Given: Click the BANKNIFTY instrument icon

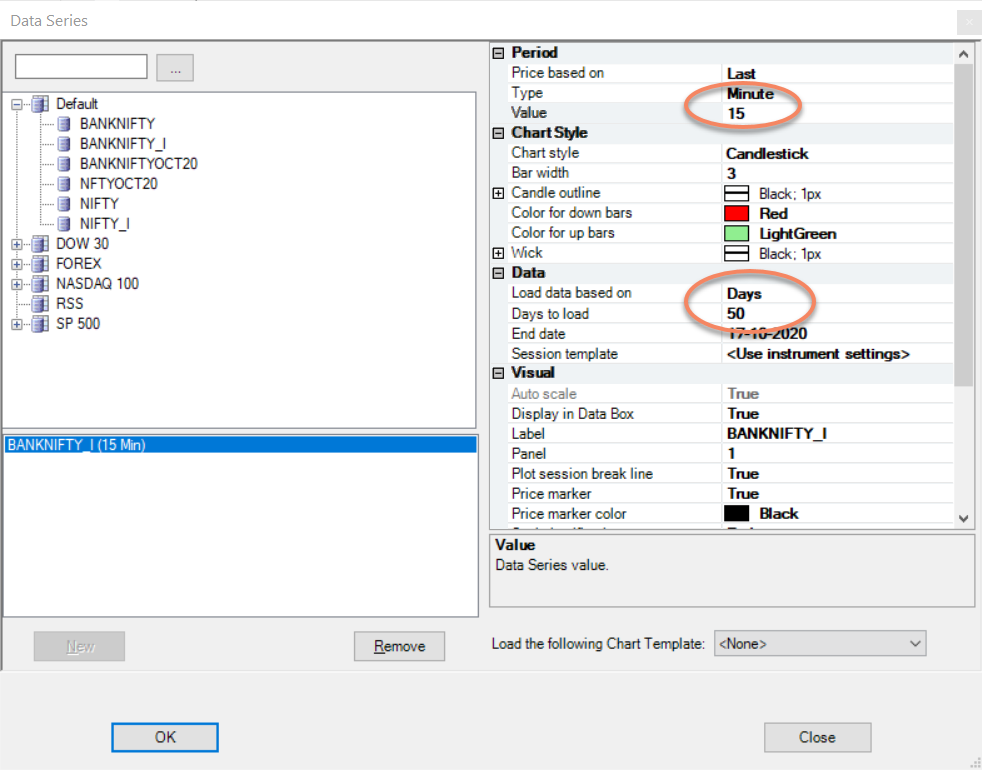Looking at the screenshot, I should tap(64, 124).
